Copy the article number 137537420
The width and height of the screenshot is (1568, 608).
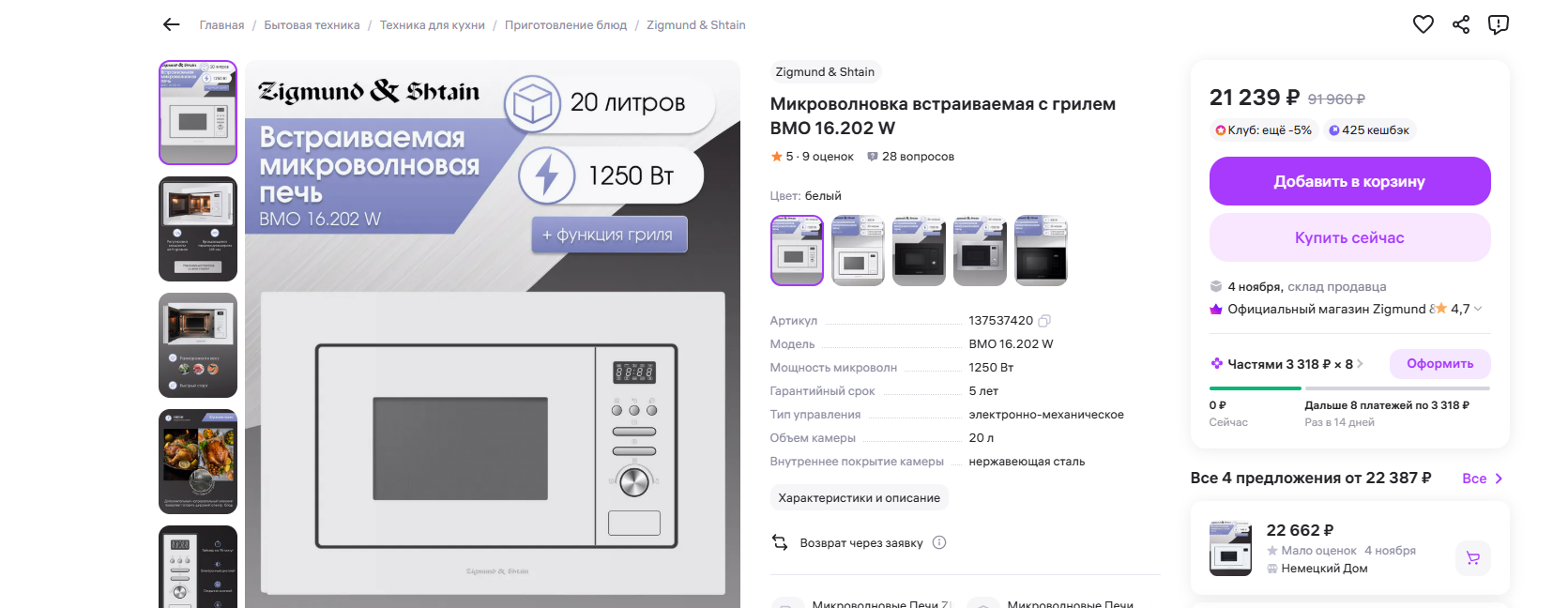[1044, 321]
